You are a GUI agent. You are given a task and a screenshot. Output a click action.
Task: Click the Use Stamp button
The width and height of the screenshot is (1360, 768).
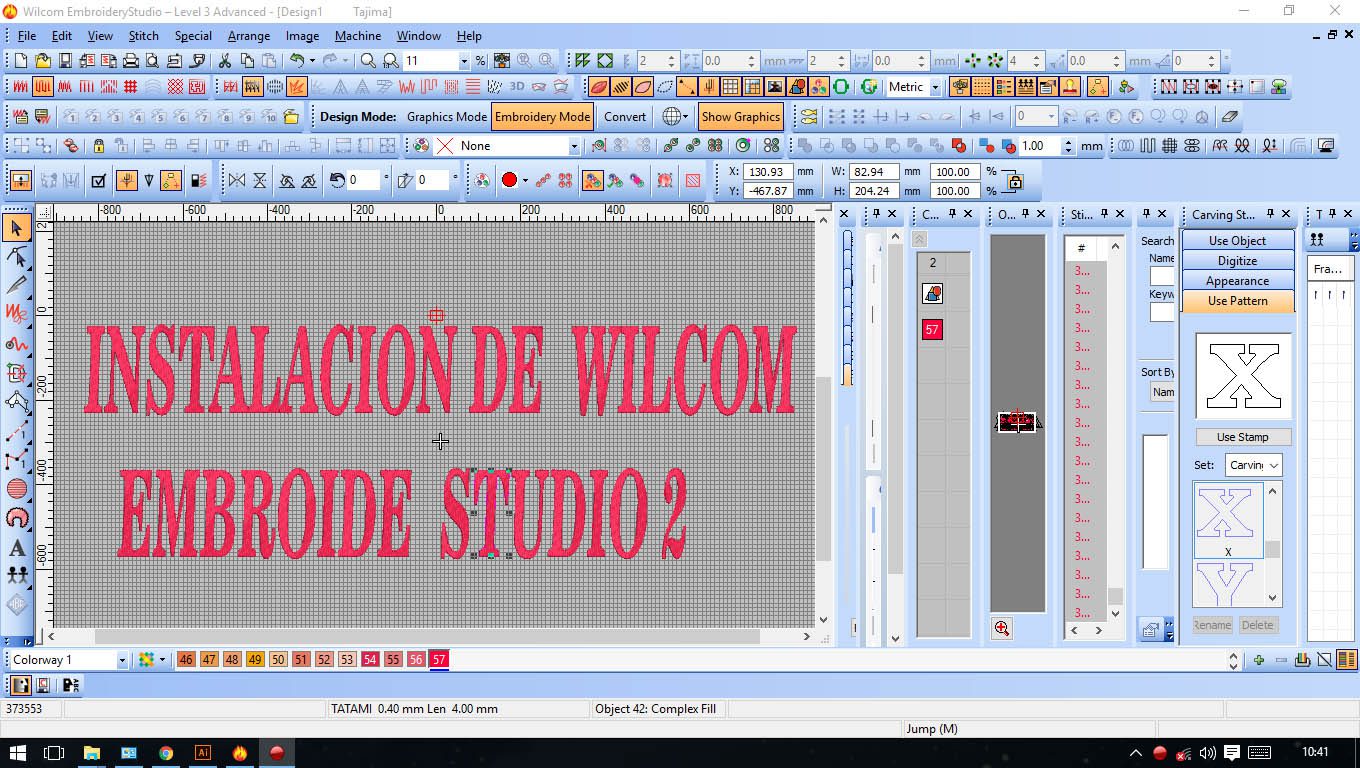tap(1242, 437)
